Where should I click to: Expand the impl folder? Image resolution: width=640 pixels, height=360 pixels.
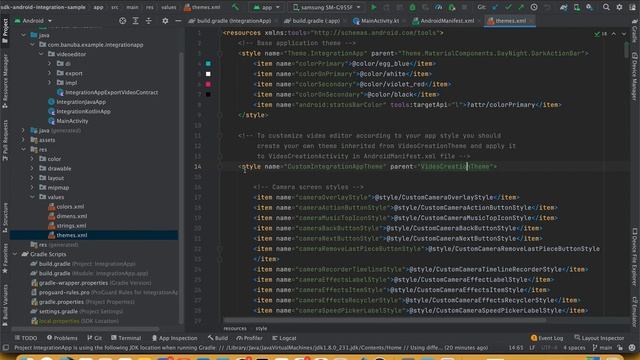(50, 82)
